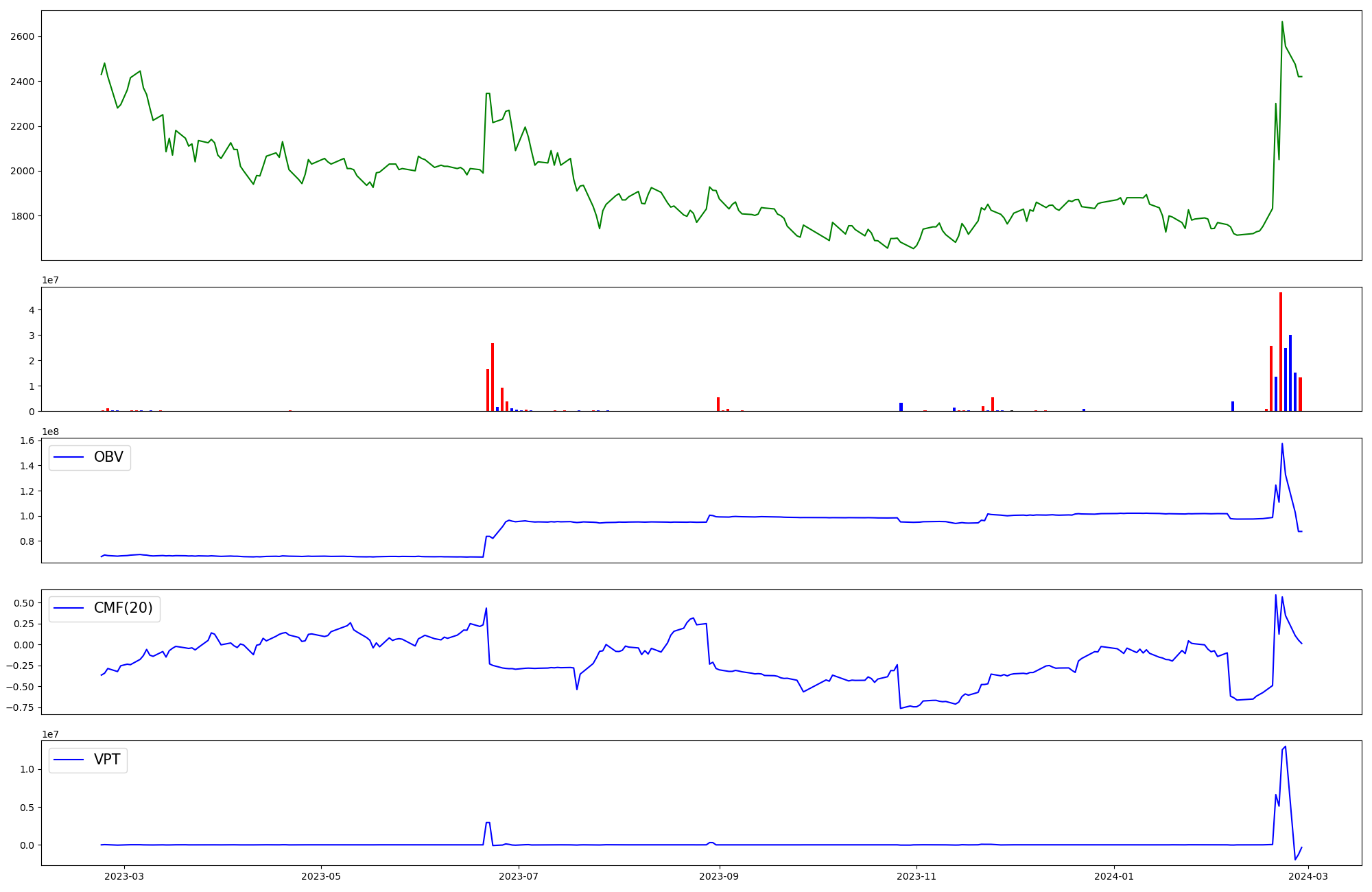Click the blue line sample in OBV legend
This screenshot has height=892, width=1372.
[69, 457]
